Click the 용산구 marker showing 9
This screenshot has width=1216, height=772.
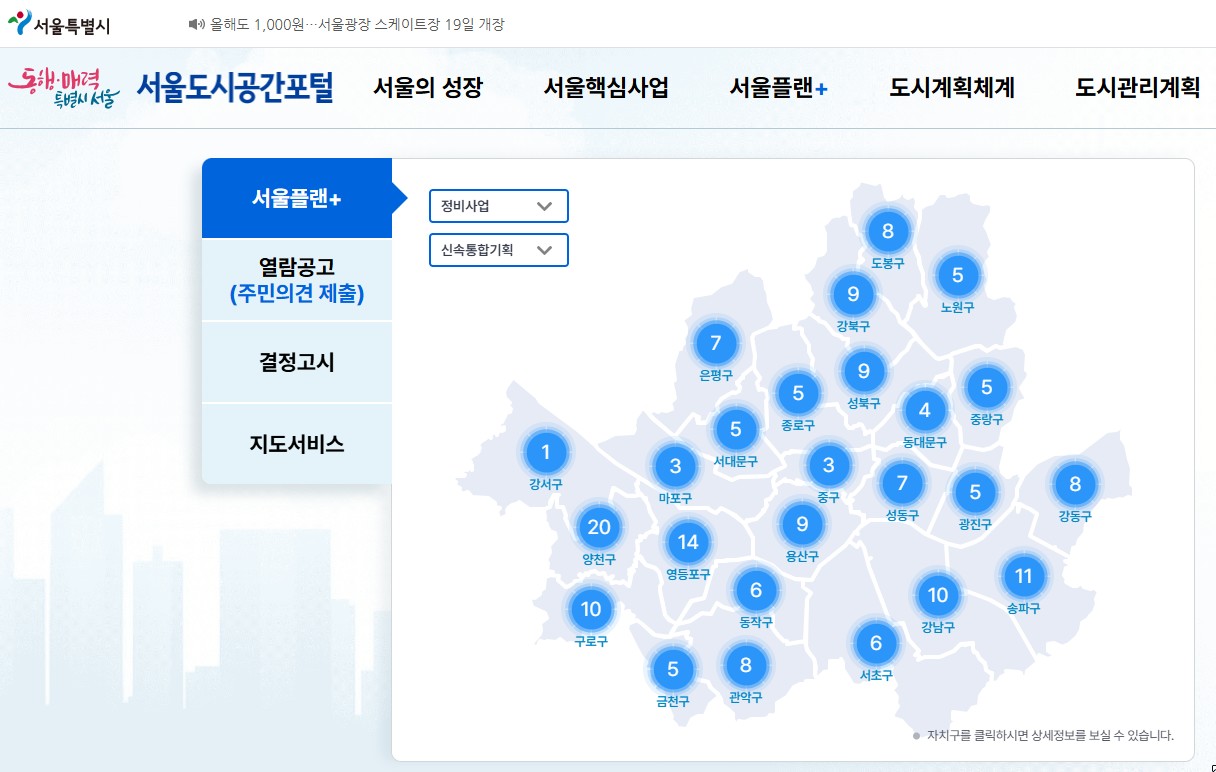point(802,524)
